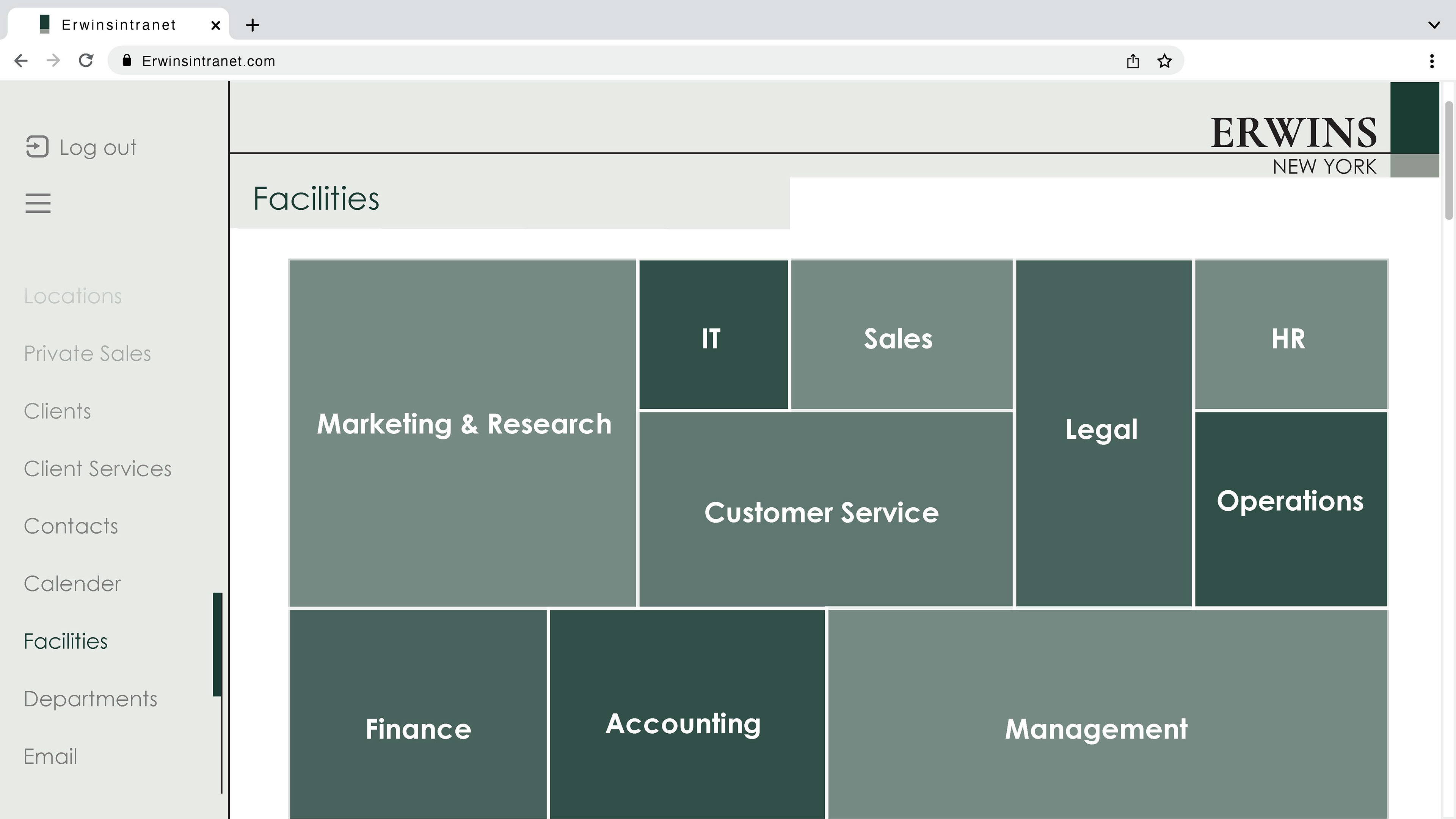The width and height of the screenshot is (1456, 819).
Task: Open a new browser tab
Action: (x=253, y=25)
